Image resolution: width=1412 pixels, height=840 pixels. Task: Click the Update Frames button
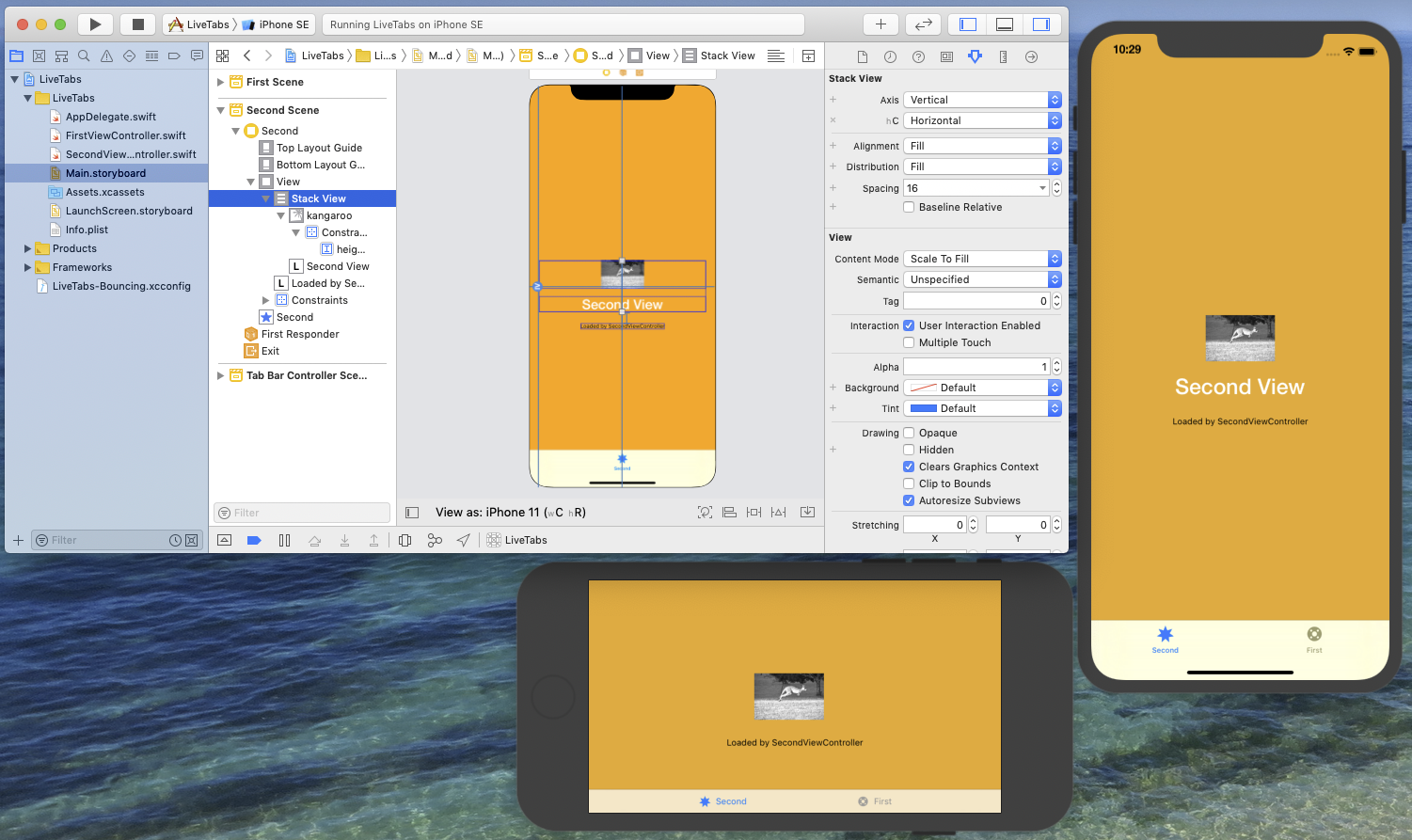point(705,512)
